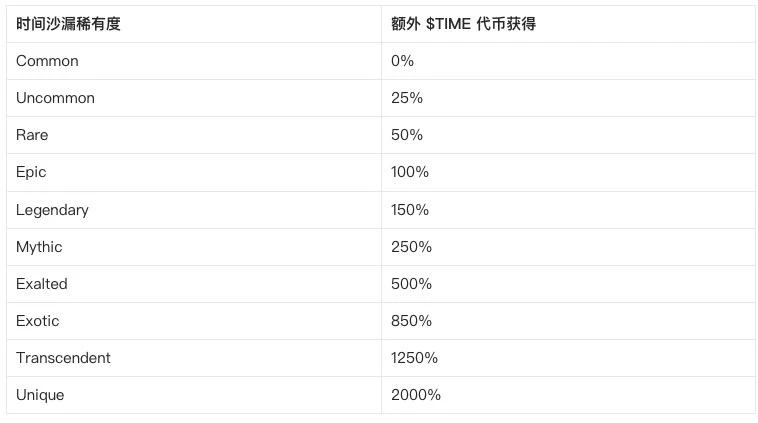Screen dimensions: 758x423
Task: Select the 250% bonus cell
Action: [411, 247]
